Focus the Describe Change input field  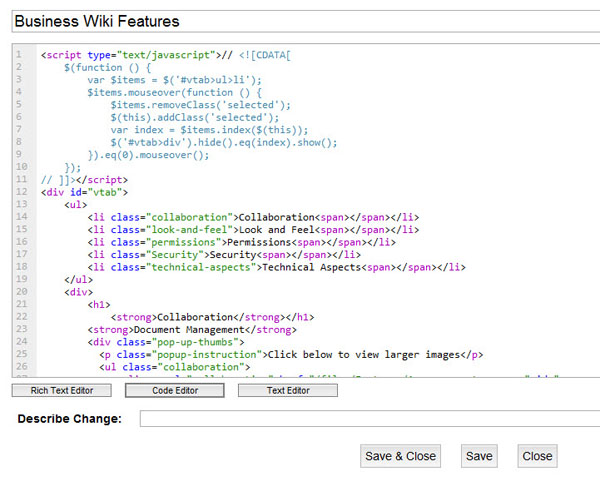(368, 418)
